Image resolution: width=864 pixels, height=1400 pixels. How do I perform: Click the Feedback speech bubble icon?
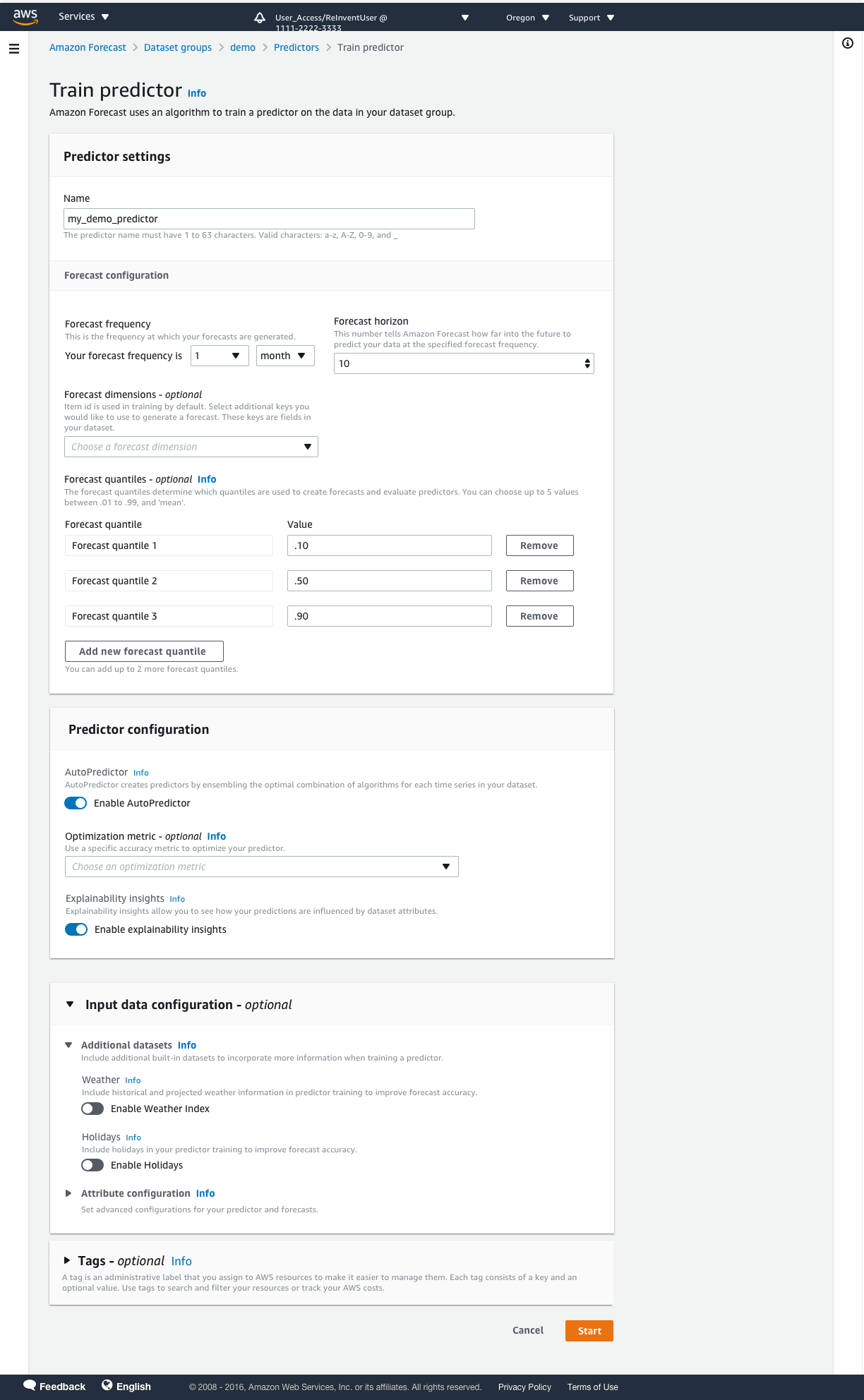(x=30, y=1384)
